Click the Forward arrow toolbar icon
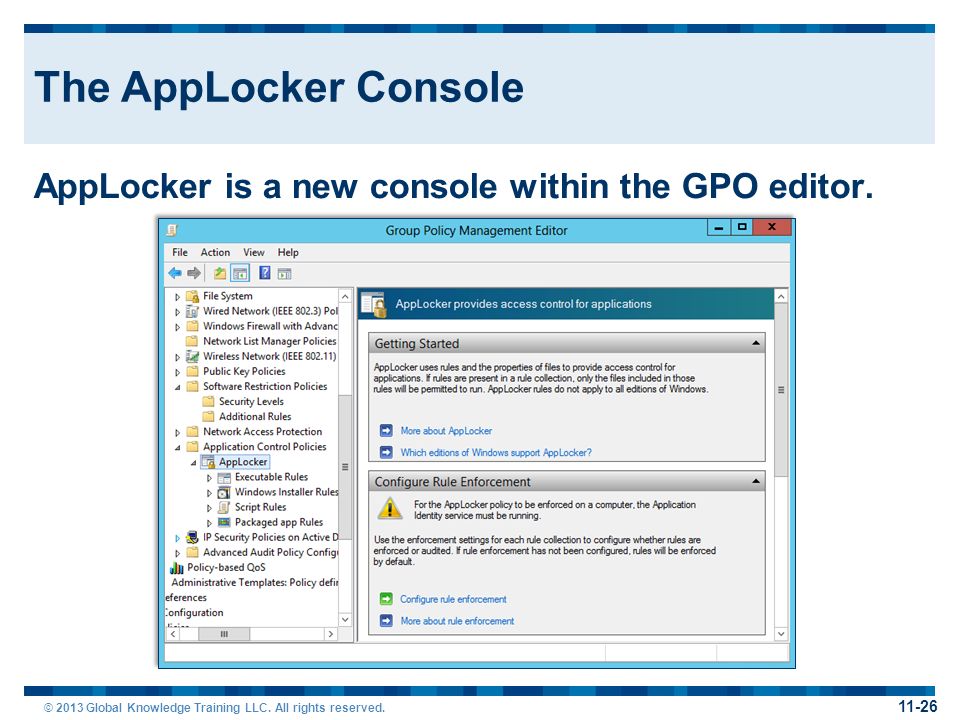 (x=194, y=273)
